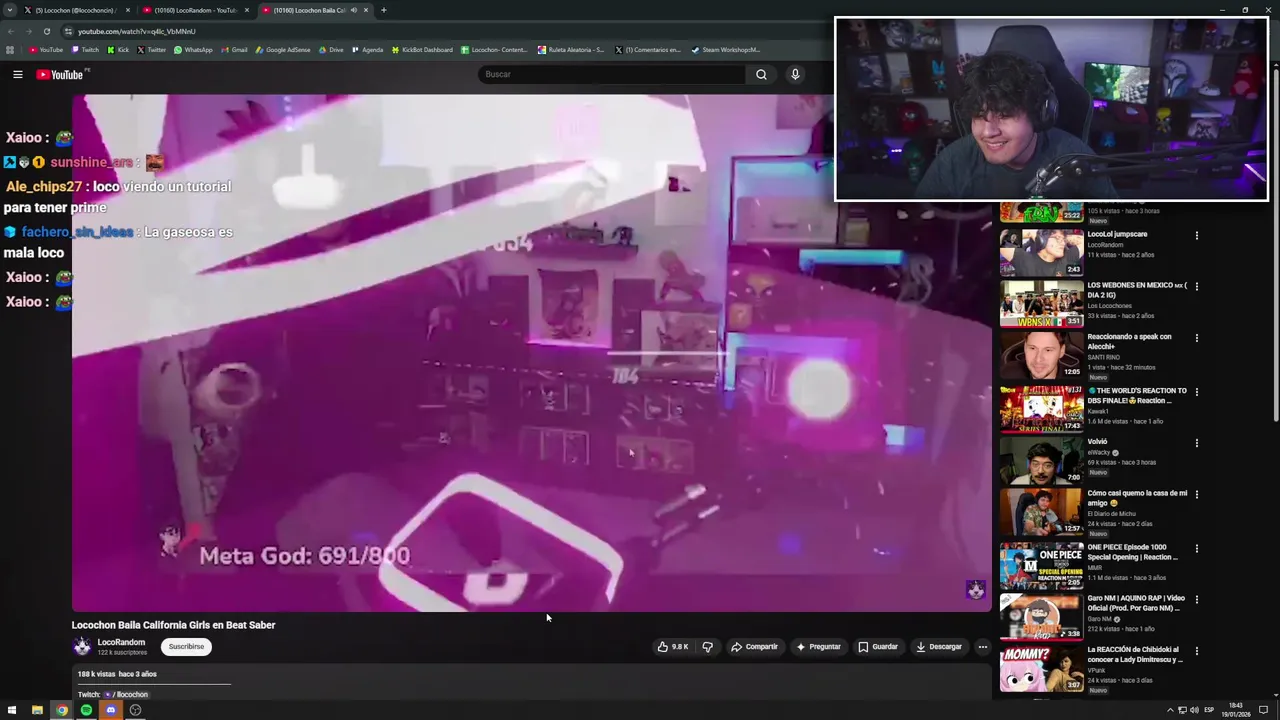The image size is (1280, 720).
Task: Open the KickBot Dashboard bookmark
Action: tap(422, 49)
